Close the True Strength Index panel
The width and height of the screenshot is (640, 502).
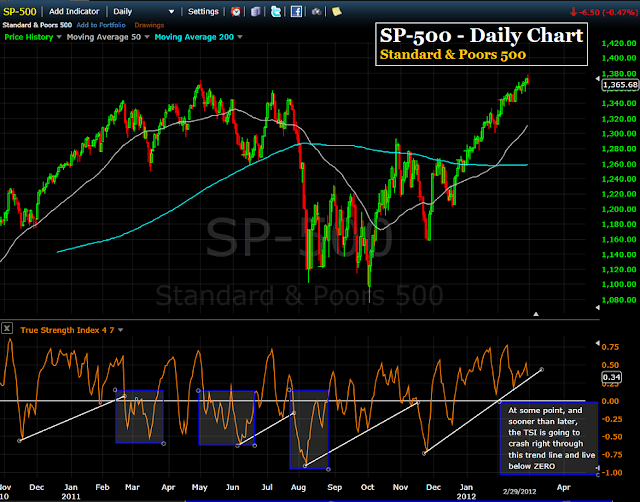(x=7, y=328)
